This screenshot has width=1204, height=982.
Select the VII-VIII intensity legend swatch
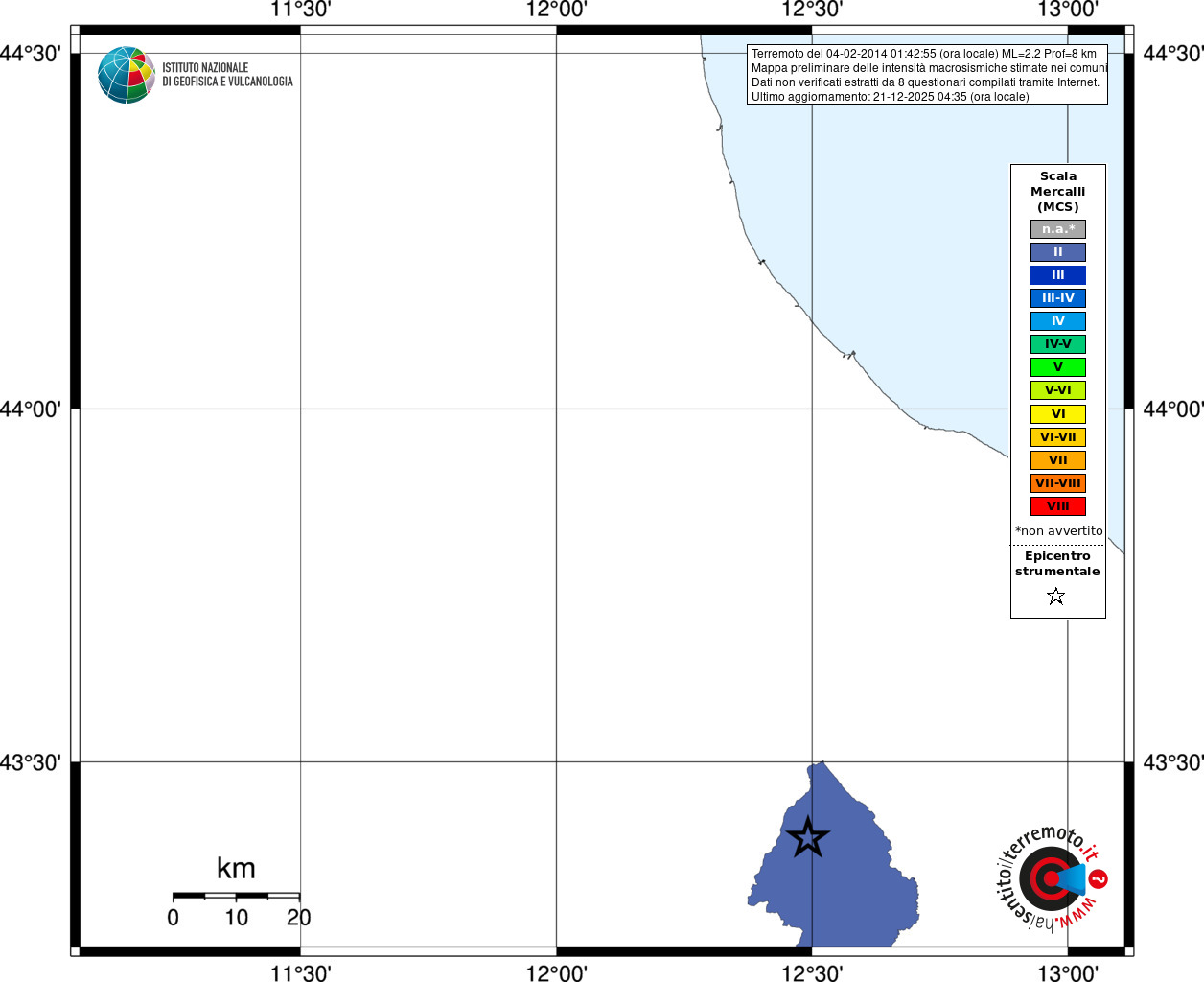point(1058,483)
